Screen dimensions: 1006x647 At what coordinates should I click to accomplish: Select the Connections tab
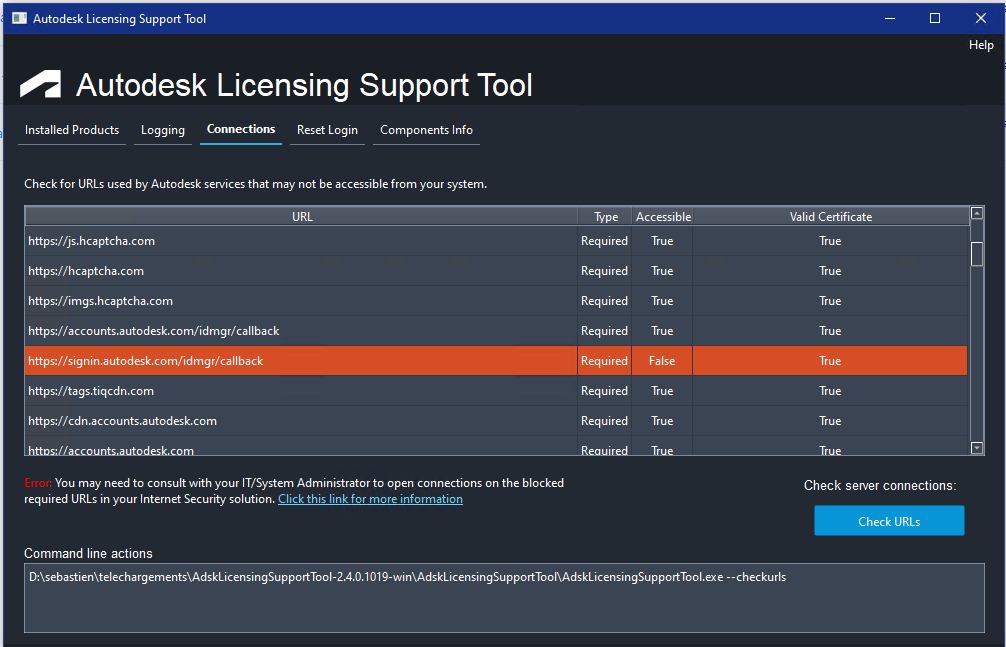[x=241, y=129]
